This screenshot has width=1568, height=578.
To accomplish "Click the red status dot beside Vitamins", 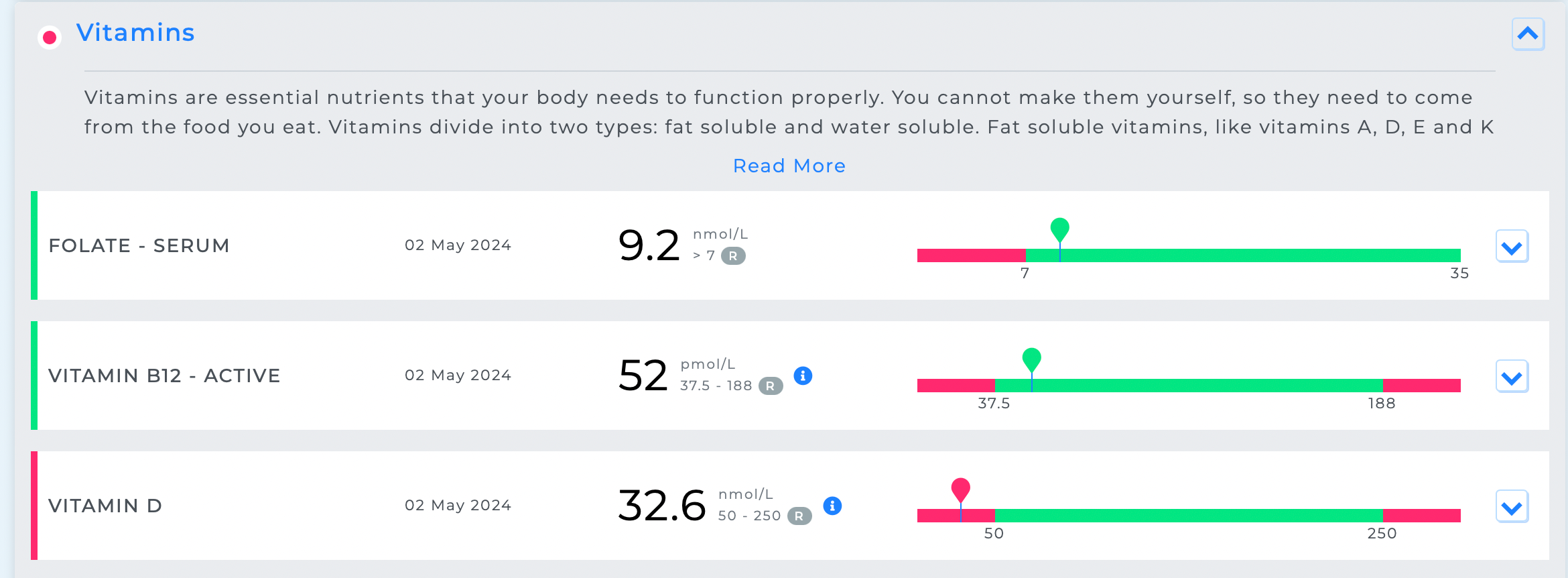I will pyautogui.click(x=50, y=38).
